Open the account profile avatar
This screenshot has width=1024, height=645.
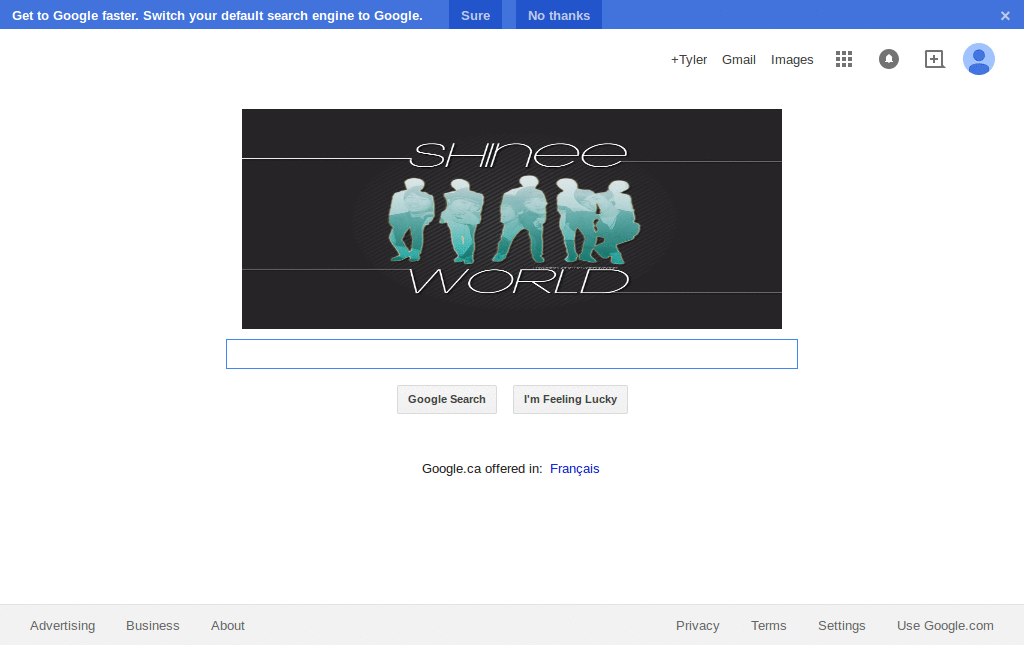978,59
